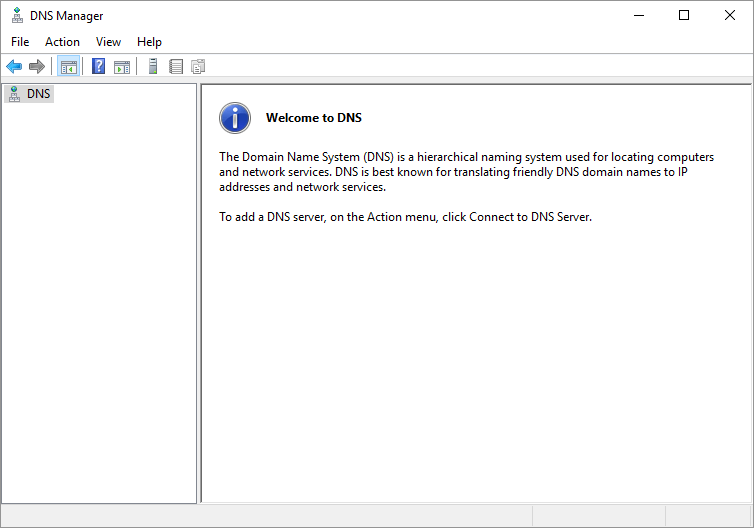Screen dimensions: 754x528
Task: Toggle the Show/Hide Action Pane icon
Action: (122, 67)
